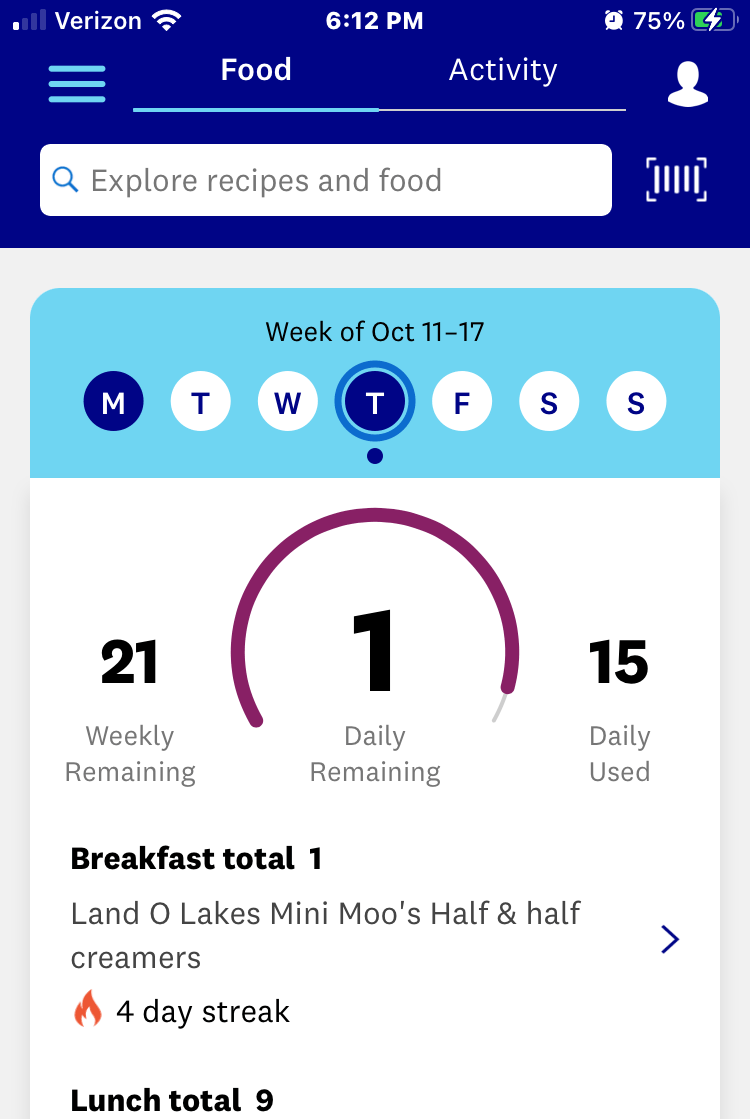Select Wednesday in the week row

pos(288,403)
